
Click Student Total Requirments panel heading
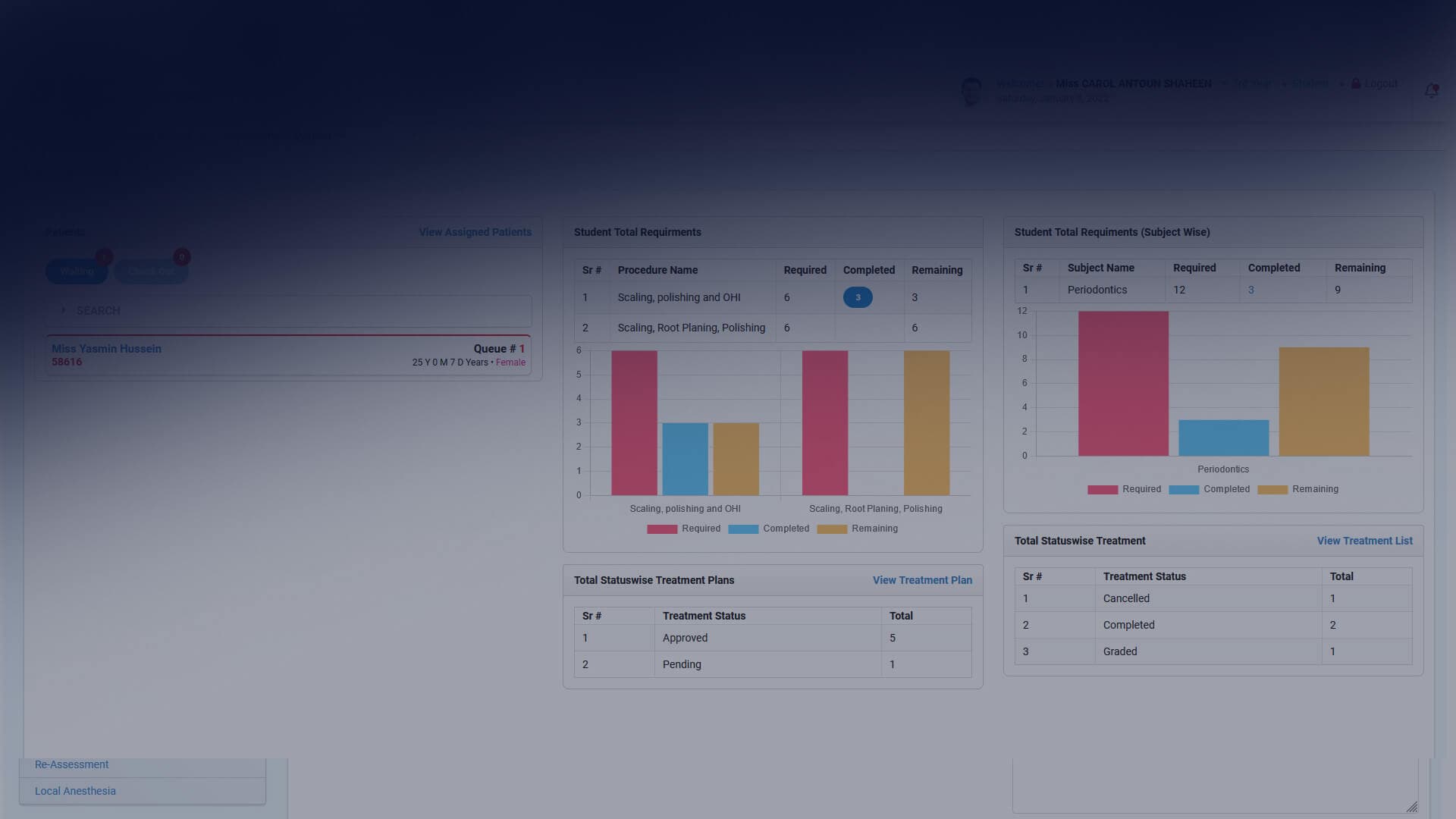pyautogui.click(x=637, y=232)
